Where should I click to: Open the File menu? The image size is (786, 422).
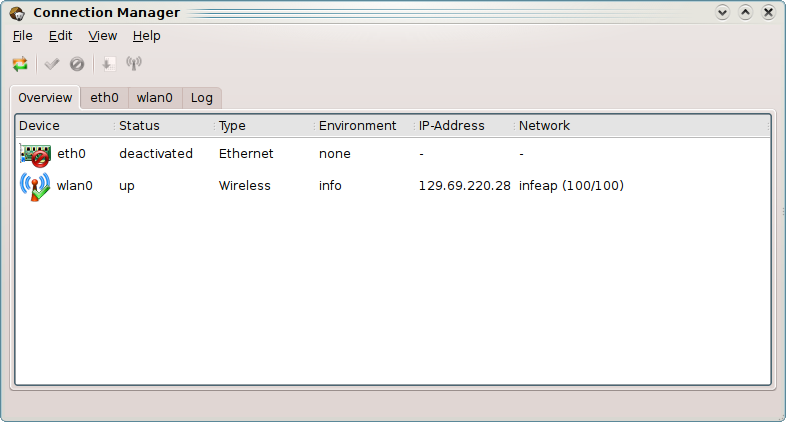coord(23,36)
